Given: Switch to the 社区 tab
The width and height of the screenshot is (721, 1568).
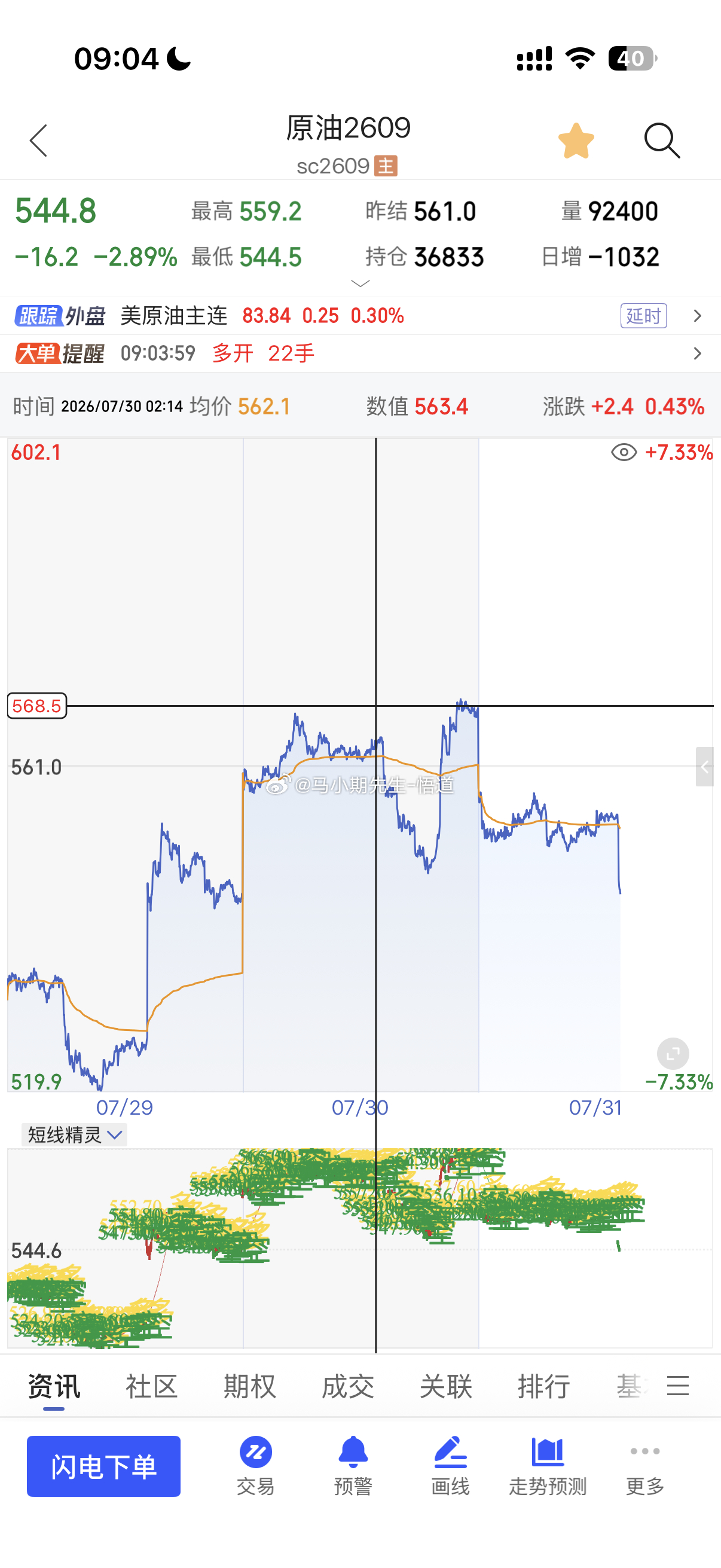Looking at the screenshot, I should (151, 1386).
